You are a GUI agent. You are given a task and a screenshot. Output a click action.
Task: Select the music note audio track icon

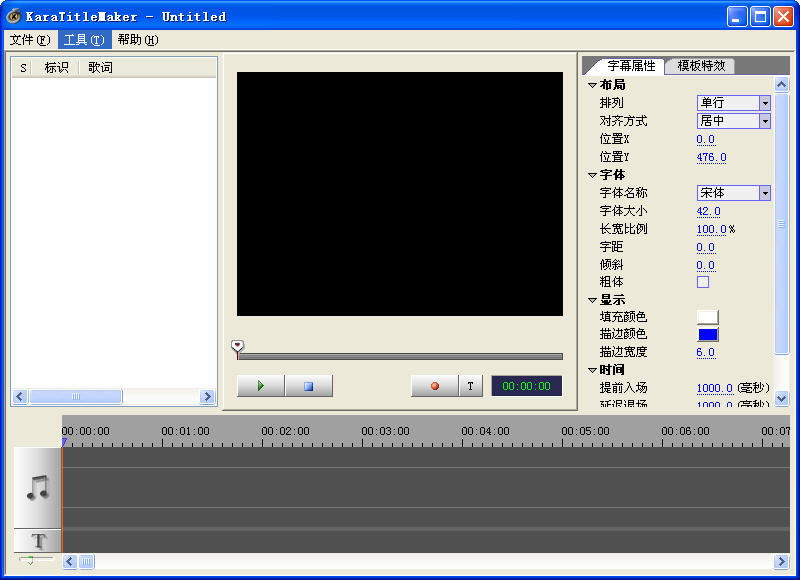point(38,488)
